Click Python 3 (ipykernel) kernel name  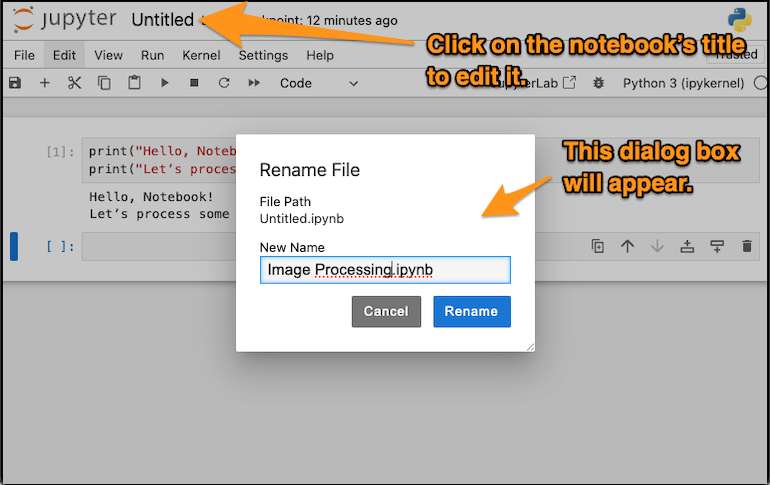pyautogui.click(x=683, y=83)
